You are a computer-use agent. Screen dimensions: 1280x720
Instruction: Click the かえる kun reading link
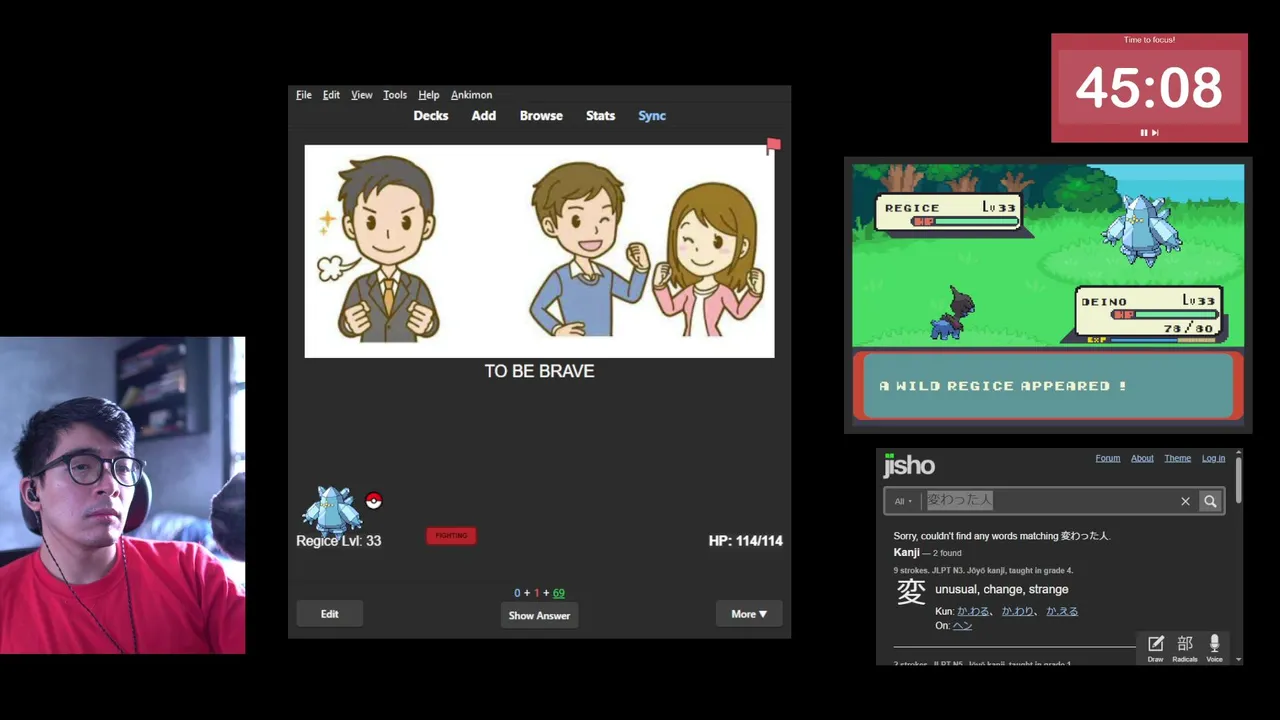(1062, 611)
